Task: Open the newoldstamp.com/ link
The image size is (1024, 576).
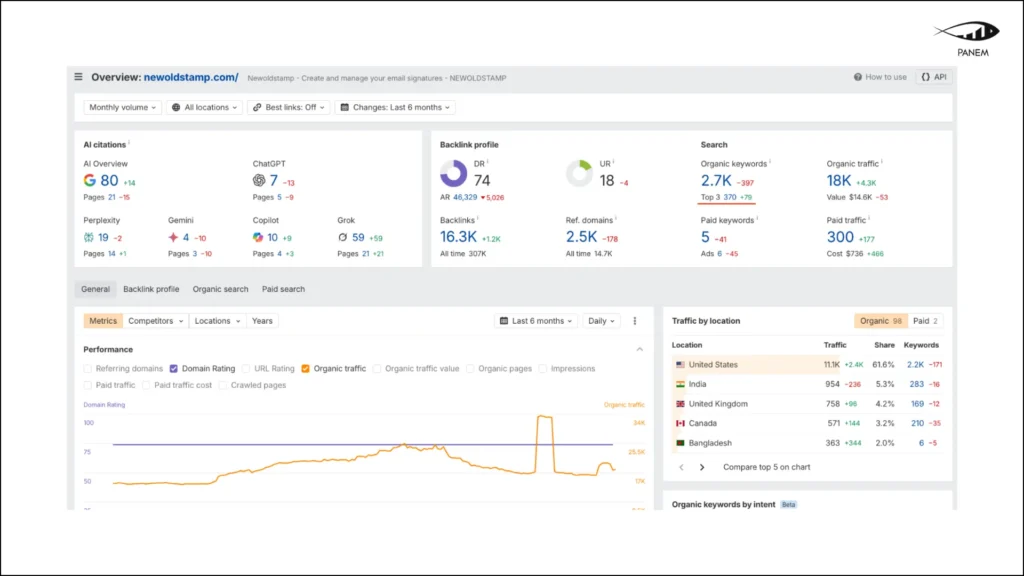Action: (191, 77)
